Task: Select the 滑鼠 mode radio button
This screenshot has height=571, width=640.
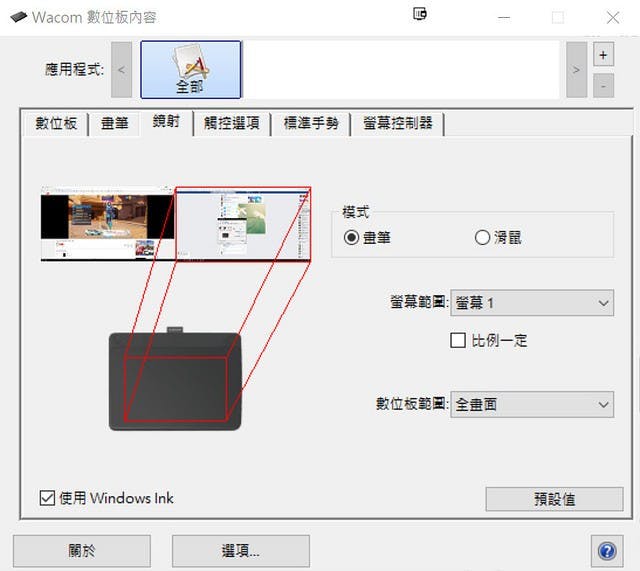Action: tap(482, 237)
